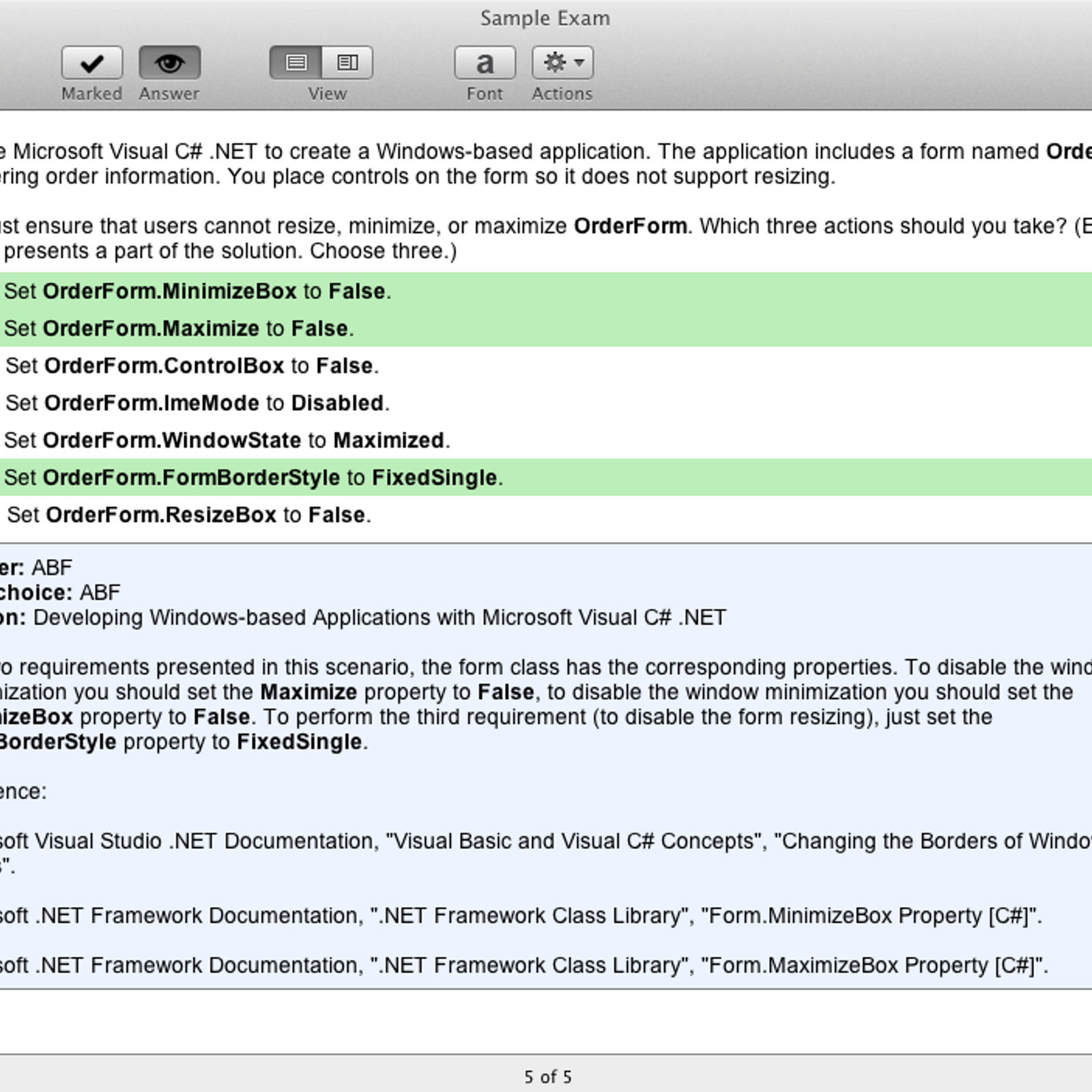The image size is (1092, 1092).
Task: Click the 5 of 5 page indicator
Action: [547, 1077]
